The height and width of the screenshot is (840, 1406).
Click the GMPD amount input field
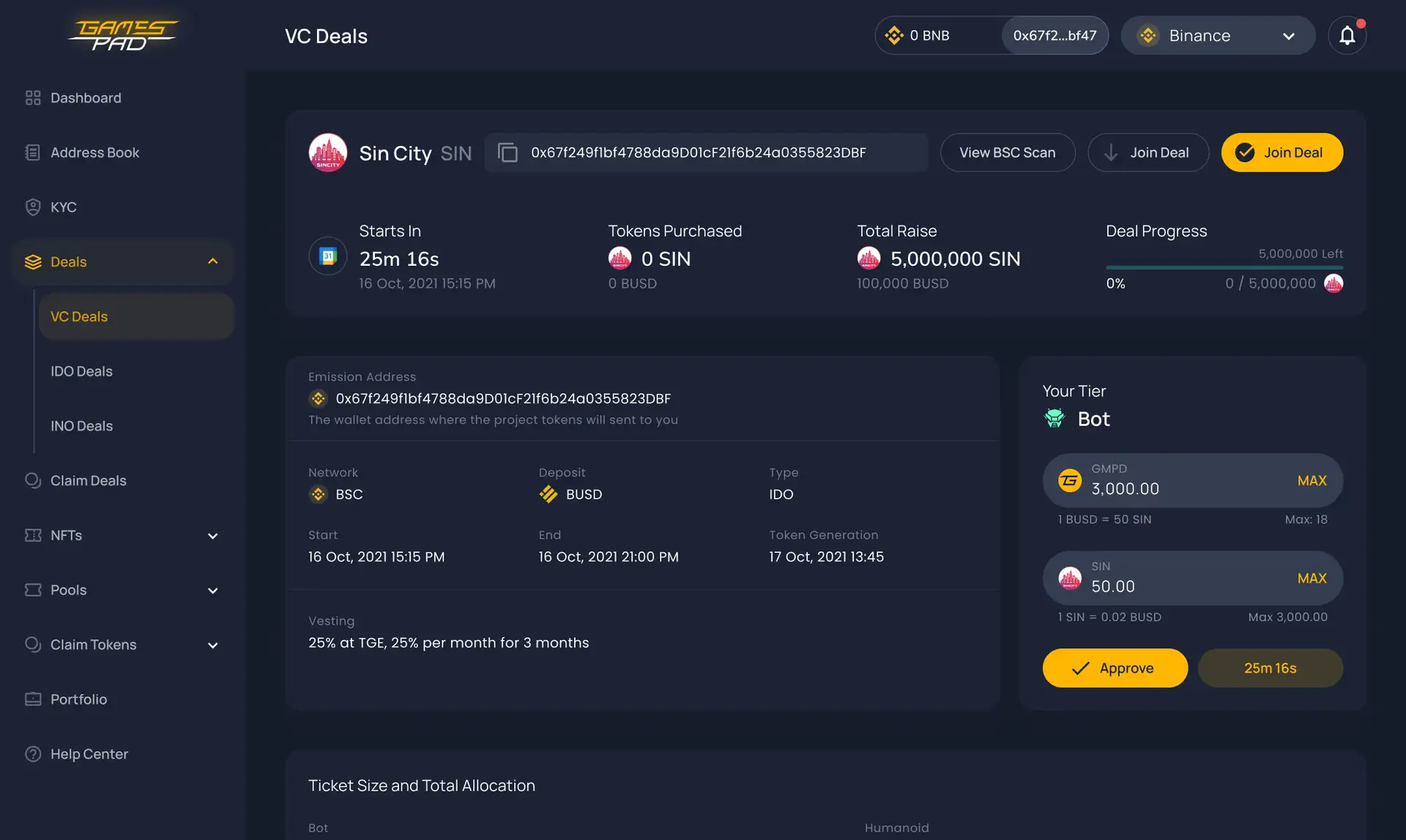(x=1179, y=488)
